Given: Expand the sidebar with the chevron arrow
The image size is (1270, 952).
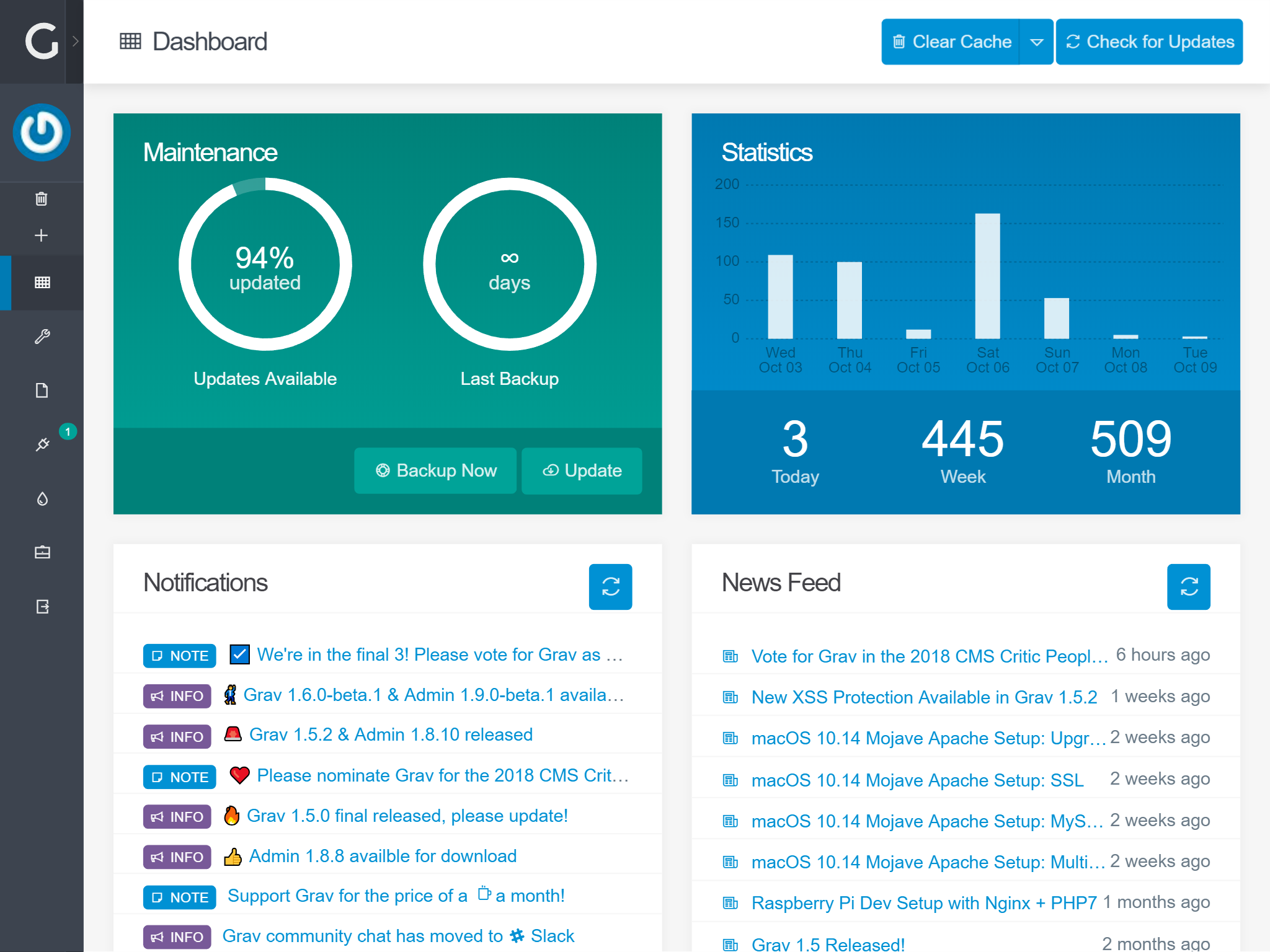Looking at the screenshot, I should tap(75, 42).
